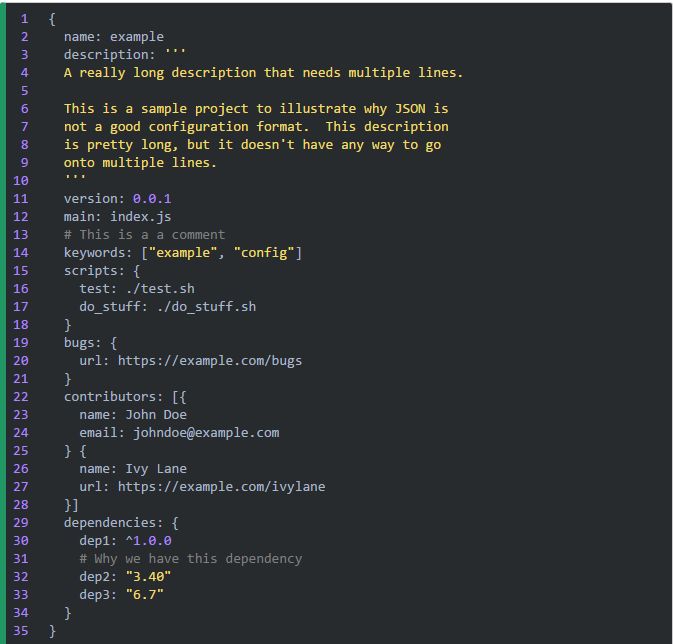Place cursor on version number 0.0.1
This screenshot has height=644, width=673.
tap(152, 198)
